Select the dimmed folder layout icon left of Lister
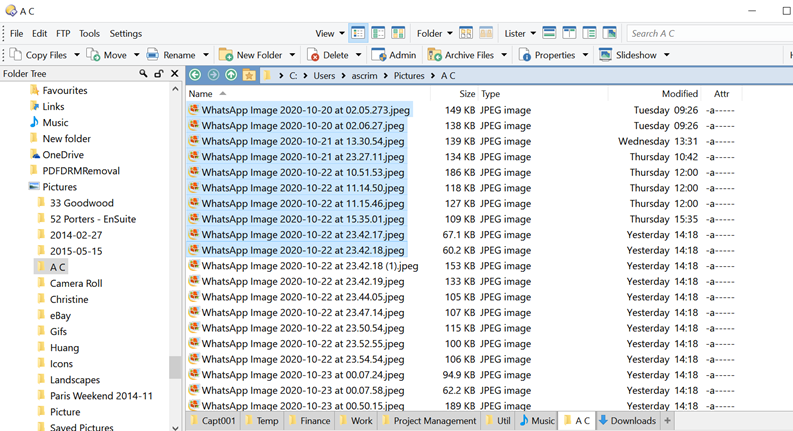793x431 pixels. (x=486, y=33)
